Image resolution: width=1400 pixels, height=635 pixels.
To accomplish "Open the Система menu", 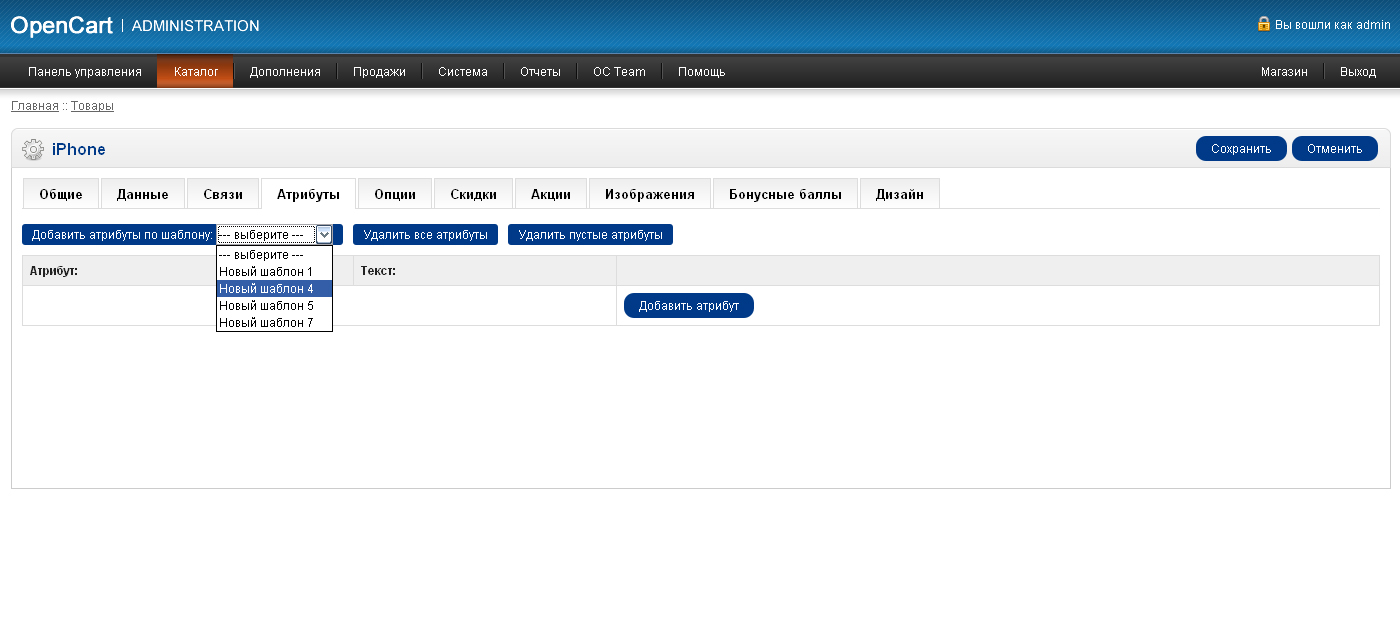I will tap(463, 72).
